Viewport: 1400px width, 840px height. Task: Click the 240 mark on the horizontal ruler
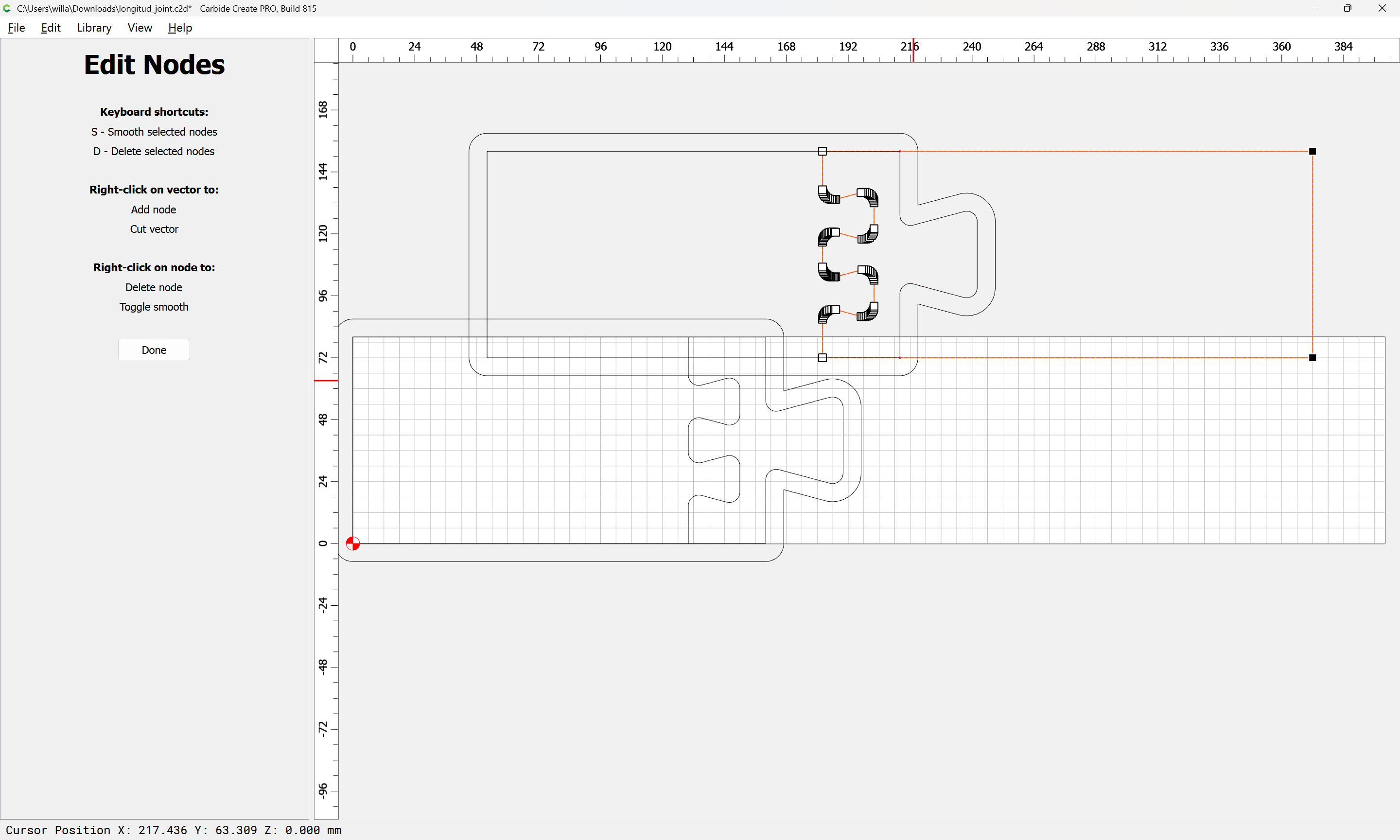pyautogui.click(x=972, y=46)
